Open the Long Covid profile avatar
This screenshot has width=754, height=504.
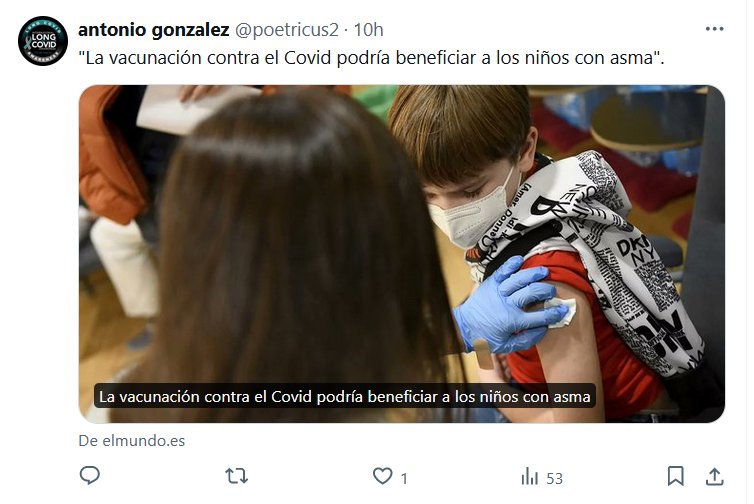[x=43, y=41]
